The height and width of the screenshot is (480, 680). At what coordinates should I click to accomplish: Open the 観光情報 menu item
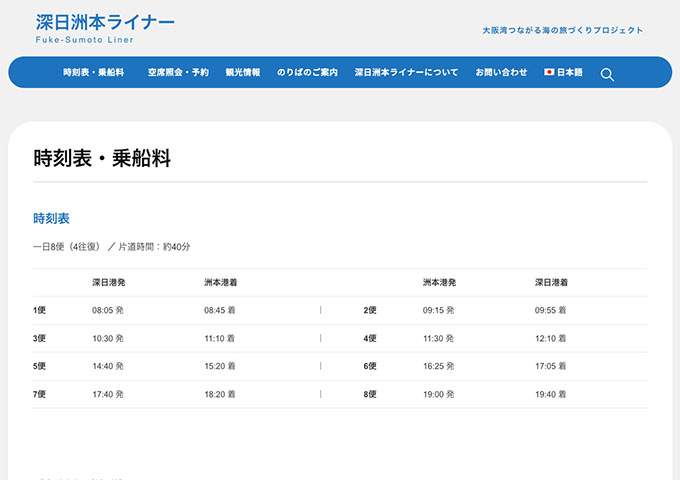(x=243, y=72)
